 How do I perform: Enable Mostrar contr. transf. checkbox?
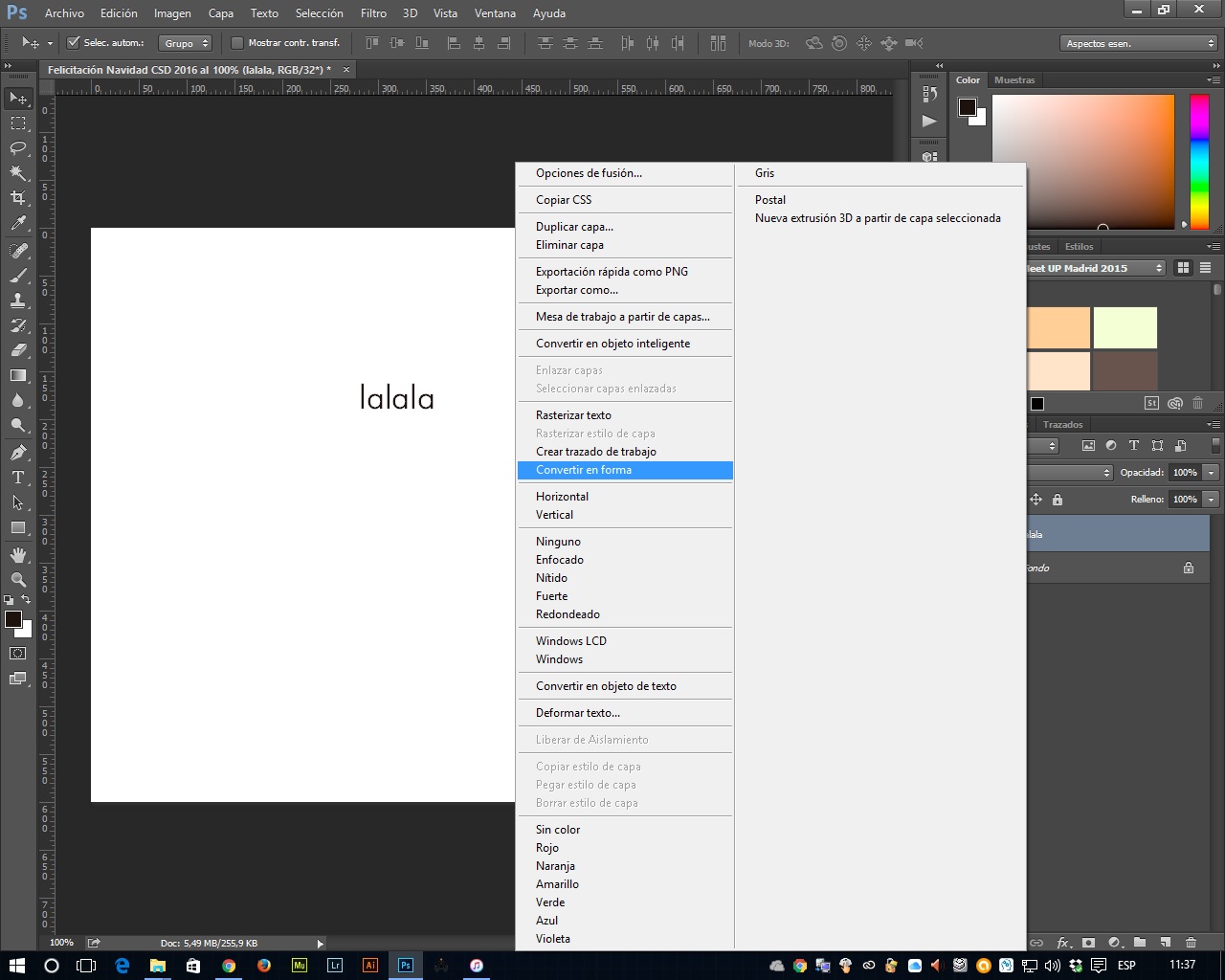(x=237, y=43)
